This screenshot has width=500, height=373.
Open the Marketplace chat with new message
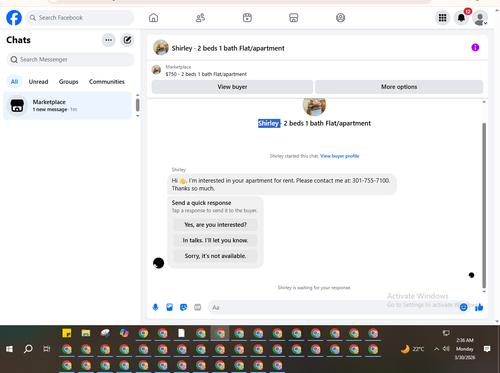pyautogui.click(x=67, y=105)
